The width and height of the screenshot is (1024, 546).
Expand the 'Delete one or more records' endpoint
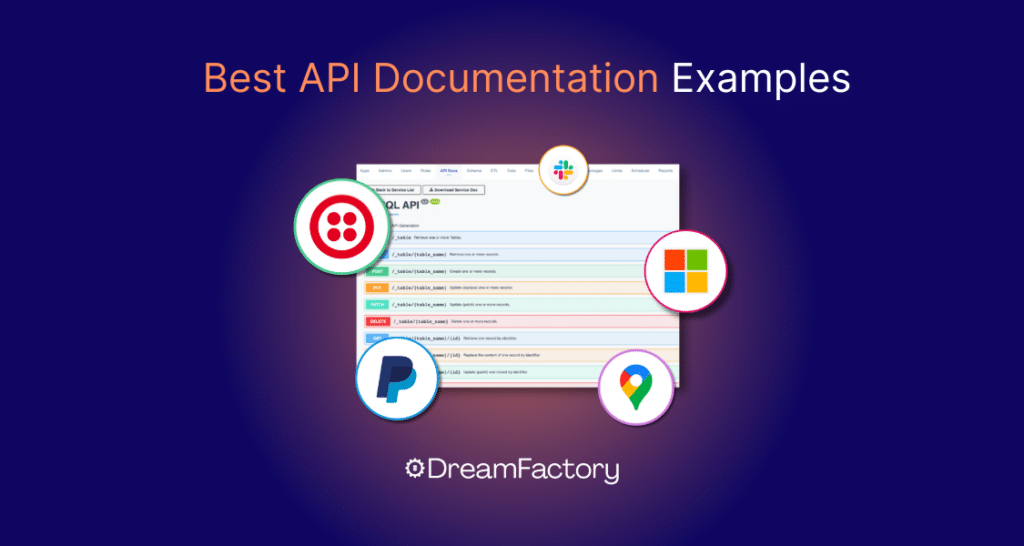pos(521,321)
